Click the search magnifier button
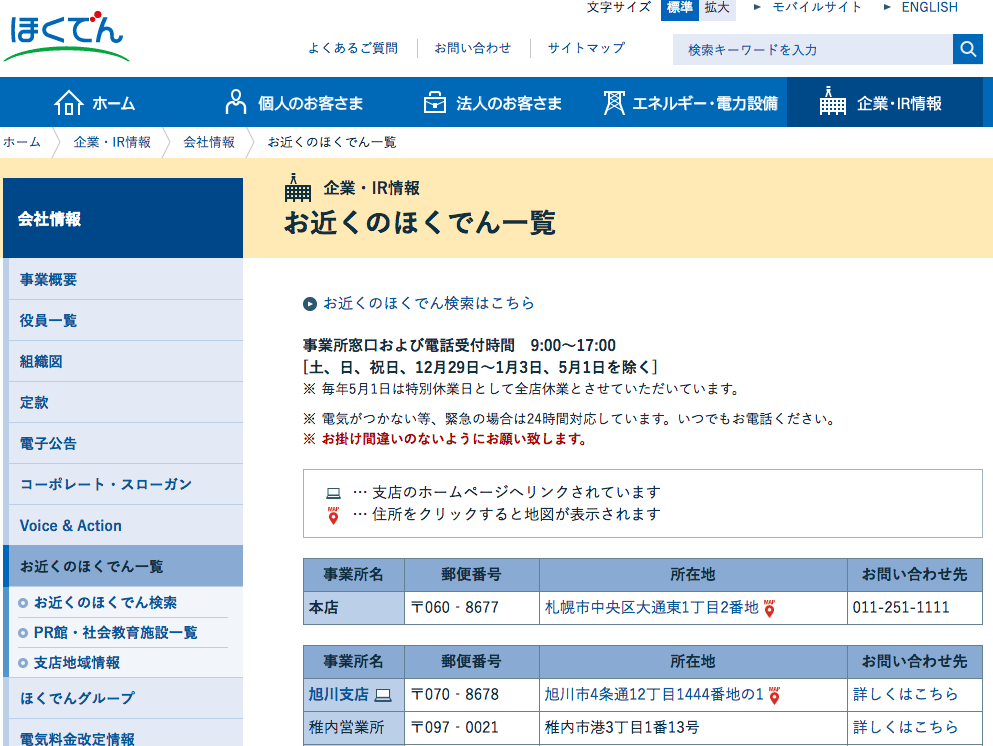Screen dimensions: 993x746 tap(968, 49)
